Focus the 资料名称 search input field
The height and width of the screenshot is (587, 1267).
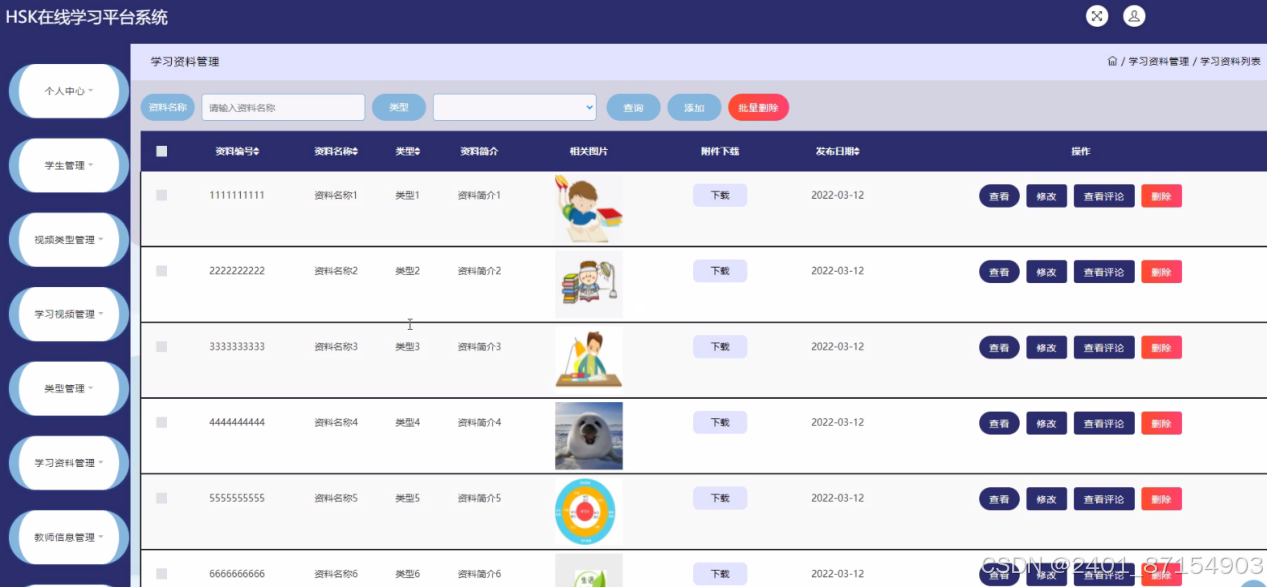point(283,107)
